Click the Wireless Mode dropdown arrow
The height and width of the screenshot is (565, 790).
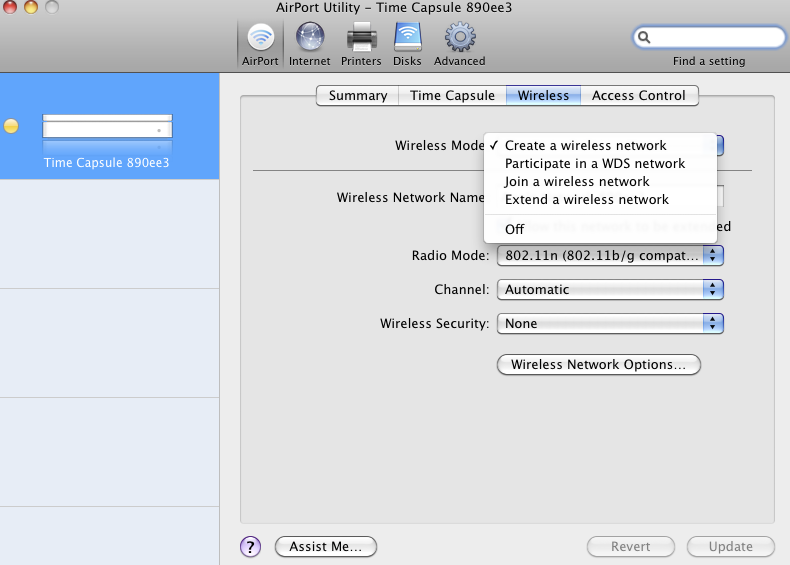pos(720,145)
